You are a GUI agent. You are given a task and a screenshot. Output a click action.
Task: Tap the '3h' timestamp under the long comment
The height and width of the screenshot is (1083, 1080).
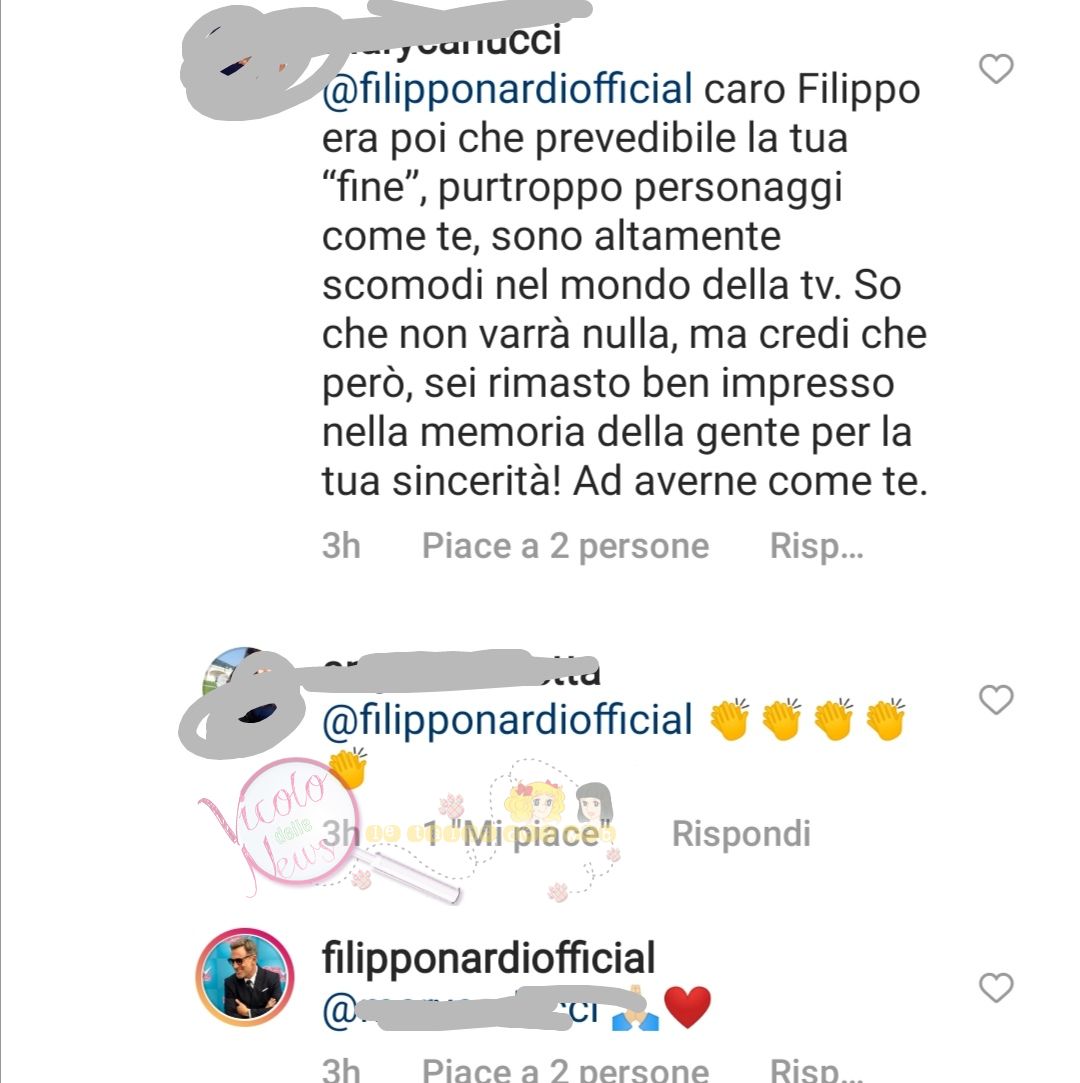point(341,546)
